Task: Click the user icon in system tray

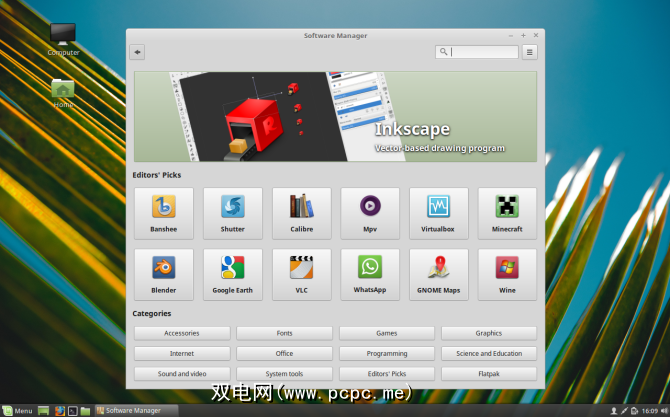Action: click(x=614, y=411)
